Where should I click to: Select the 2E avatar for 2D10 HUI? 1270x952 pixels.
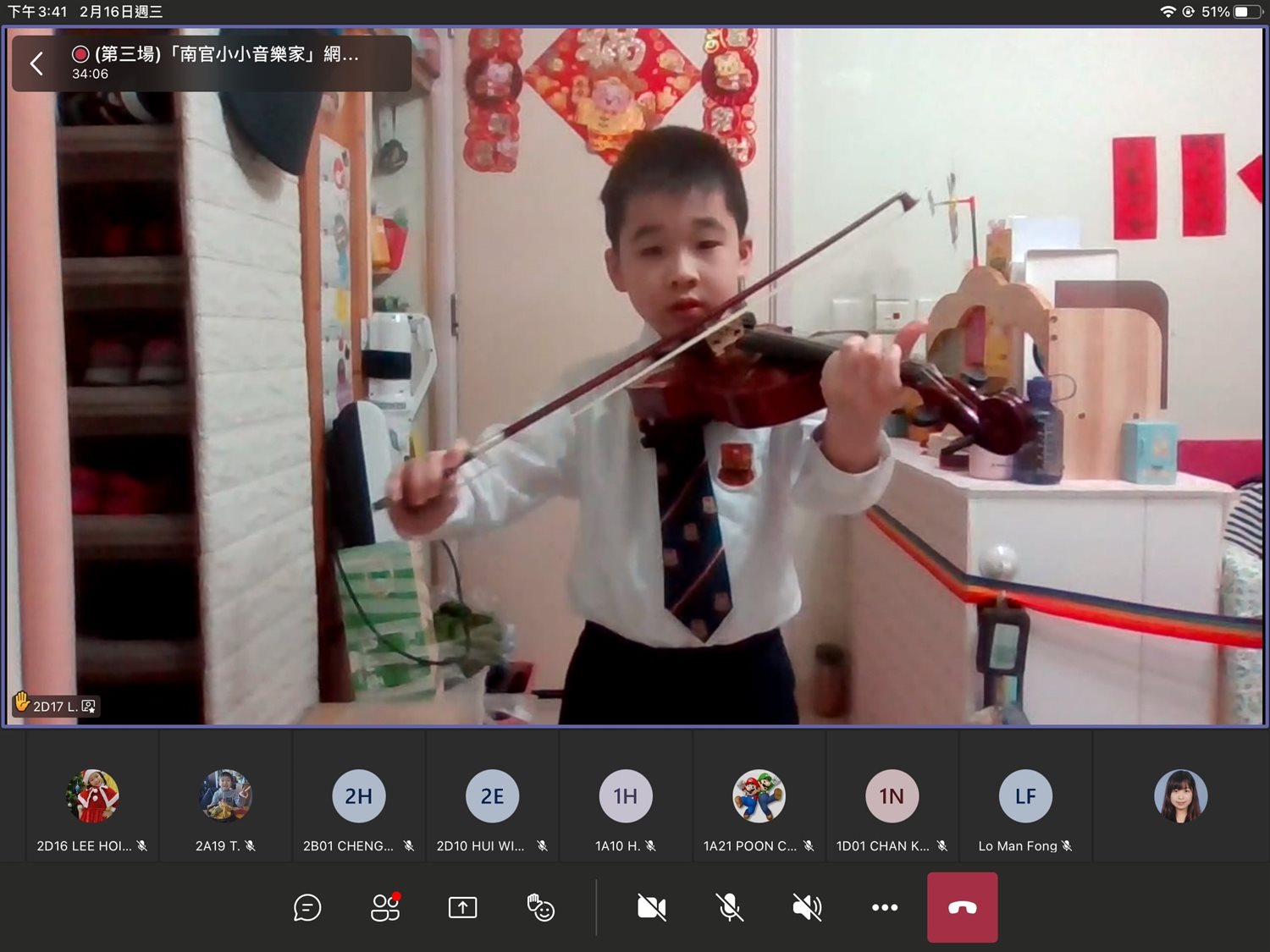point(492,796)
